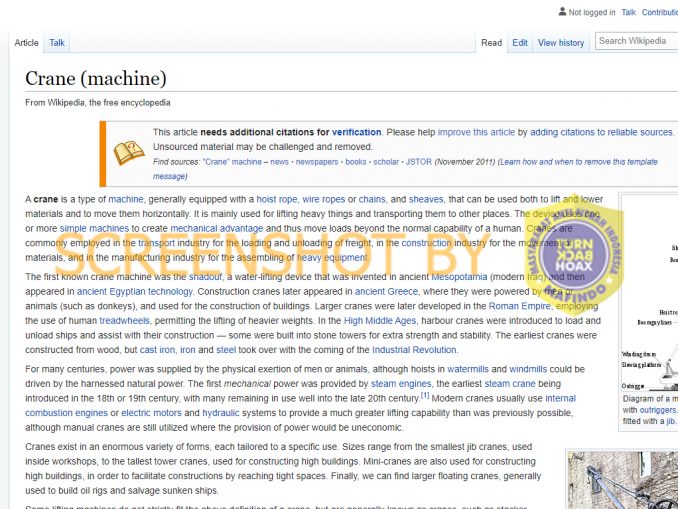The image size is (678, 509).
Task: Follow the windmills link
Action: point(528,369)
